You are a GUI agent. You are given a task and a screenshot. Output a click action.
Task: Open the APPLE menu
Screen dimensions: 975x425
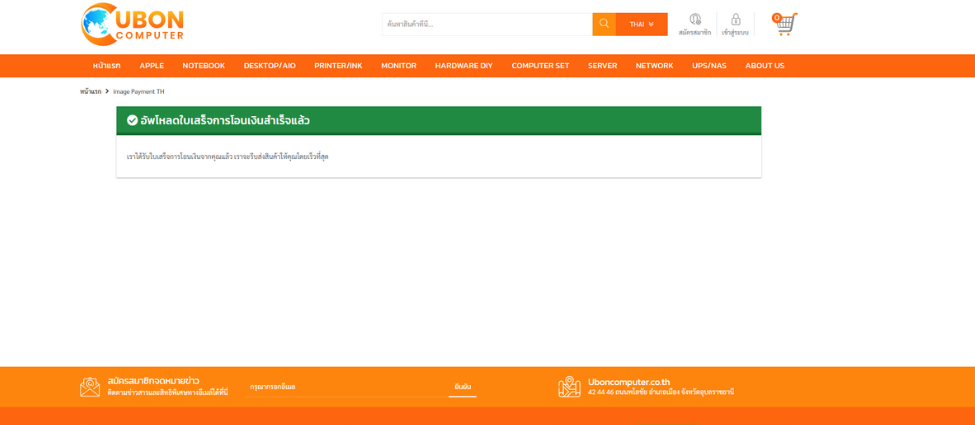click(x=152, y=66)
